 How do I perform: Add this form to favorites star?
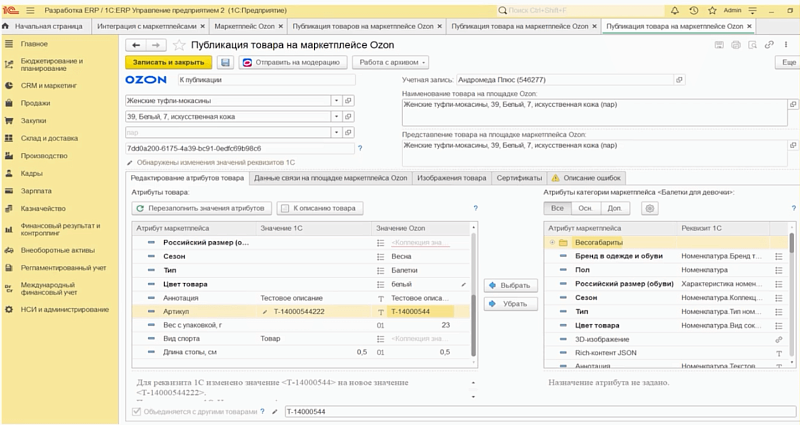click(179, 45)
